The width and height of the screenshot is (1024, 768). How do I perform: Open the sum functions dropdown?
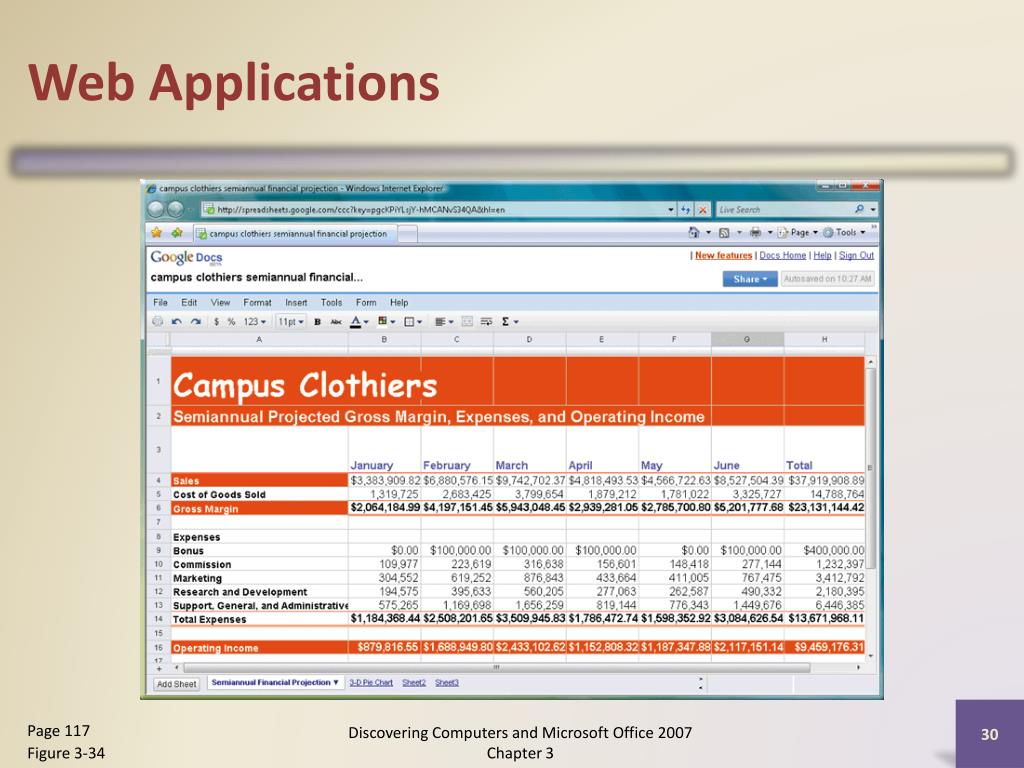(509, 321)
